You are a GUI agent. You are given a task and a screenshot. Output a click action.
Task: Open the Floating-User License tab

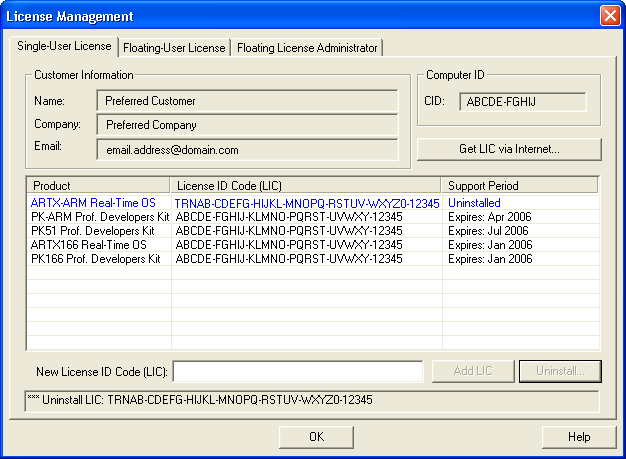(174, 48)
